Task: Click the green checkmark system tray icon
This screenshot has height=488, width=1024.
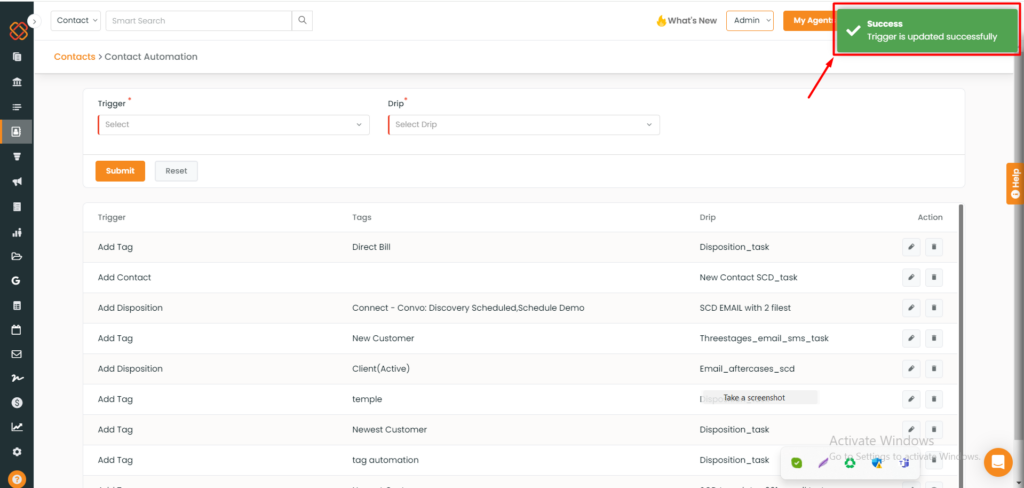Action: pyautogui.click(x=796, y=463)
